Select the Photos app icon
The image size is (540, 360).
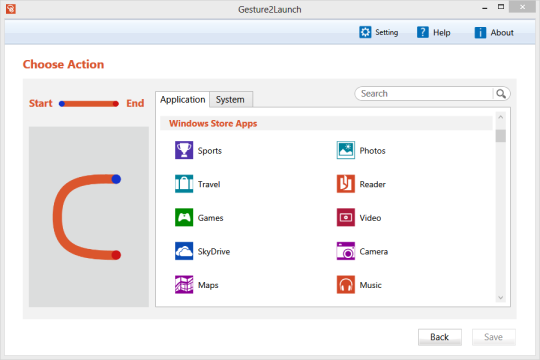[x=346, y=150]
